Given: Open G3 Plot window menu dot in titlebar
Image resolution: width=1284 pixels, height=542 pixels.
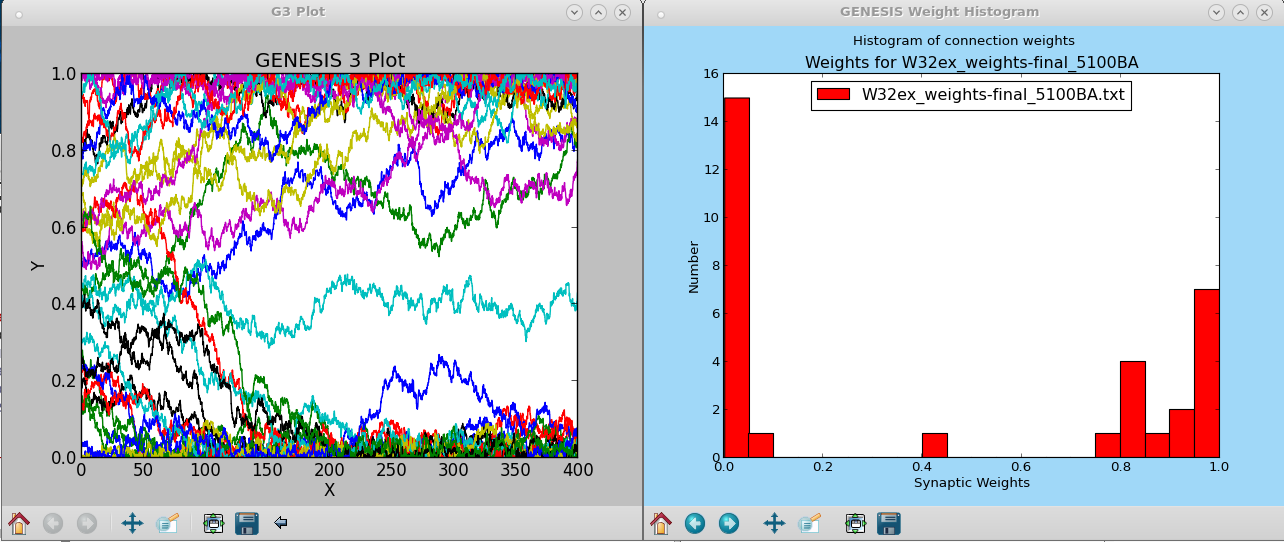Looking at the screenshot, I should (18, 13).
